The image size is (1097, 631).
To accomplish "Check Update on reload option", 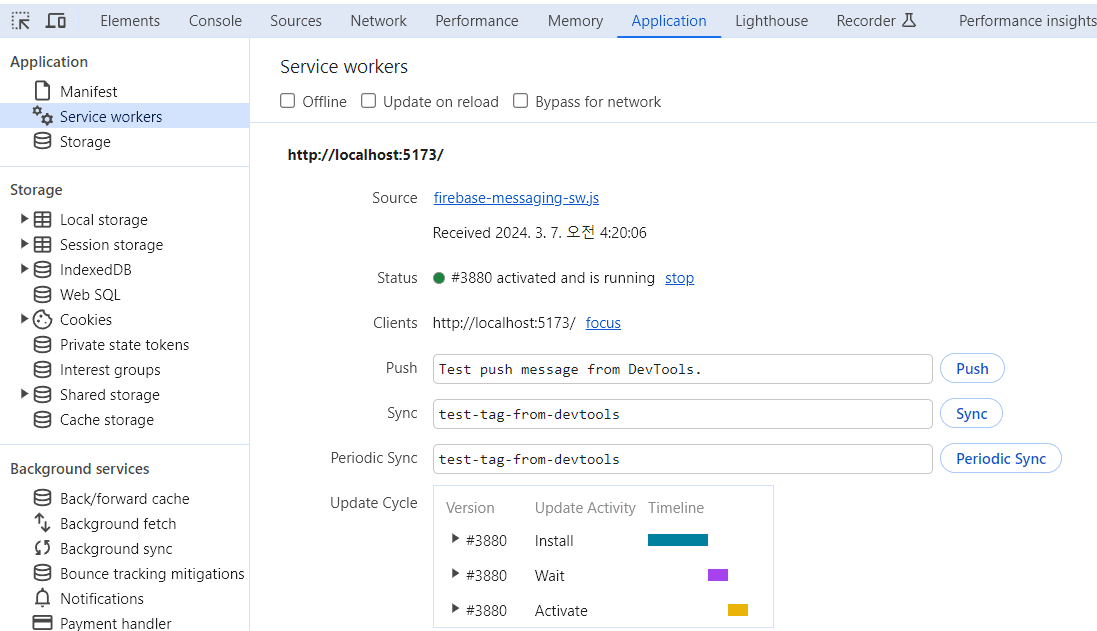I will 369,101.
